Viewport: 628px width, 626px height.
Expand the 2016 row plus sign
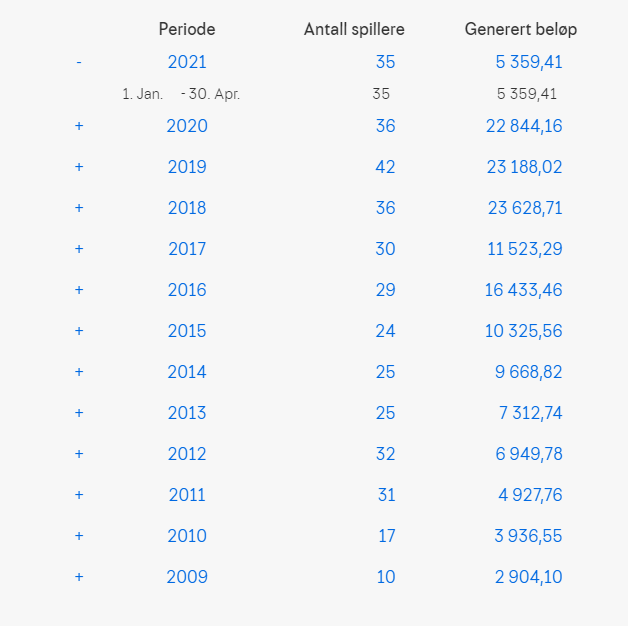(x=79, y=290)
